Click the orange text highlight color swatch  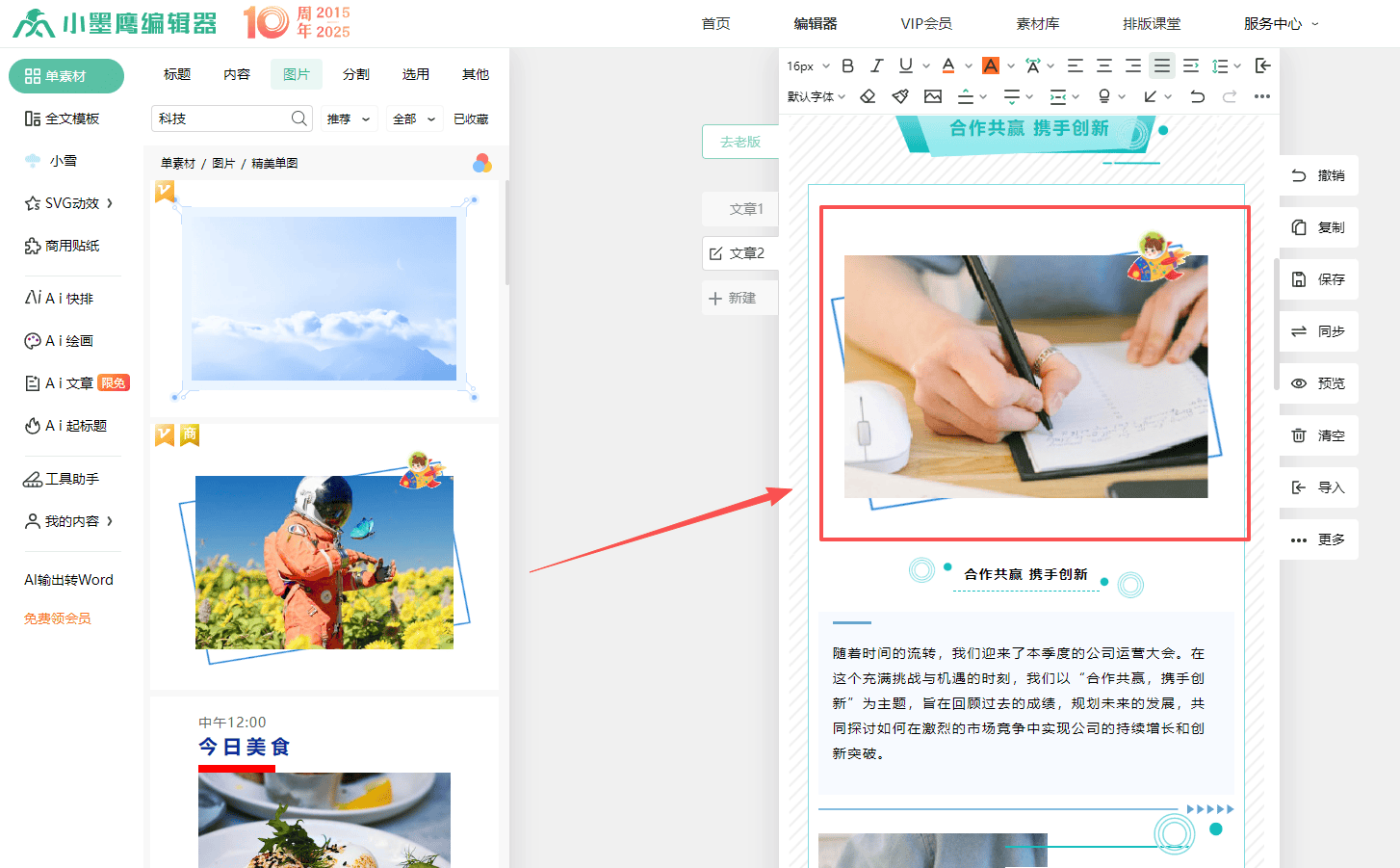point(990,66)
